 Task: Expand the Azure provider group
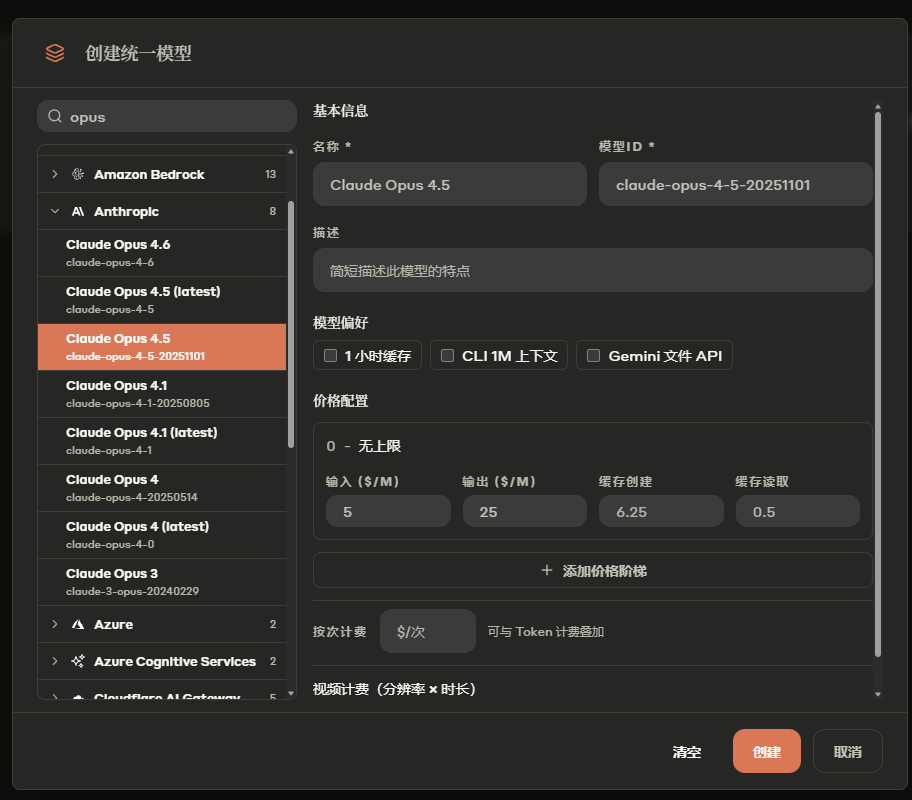point(55,624)
